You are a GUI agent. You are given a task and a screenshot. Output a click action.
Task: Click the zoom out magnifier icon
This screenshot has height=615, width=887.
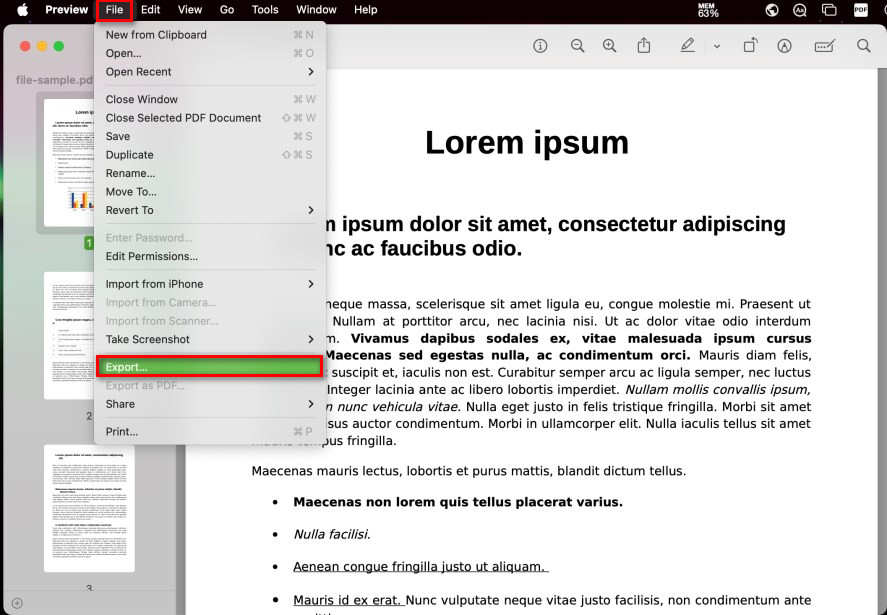point(577,46)
